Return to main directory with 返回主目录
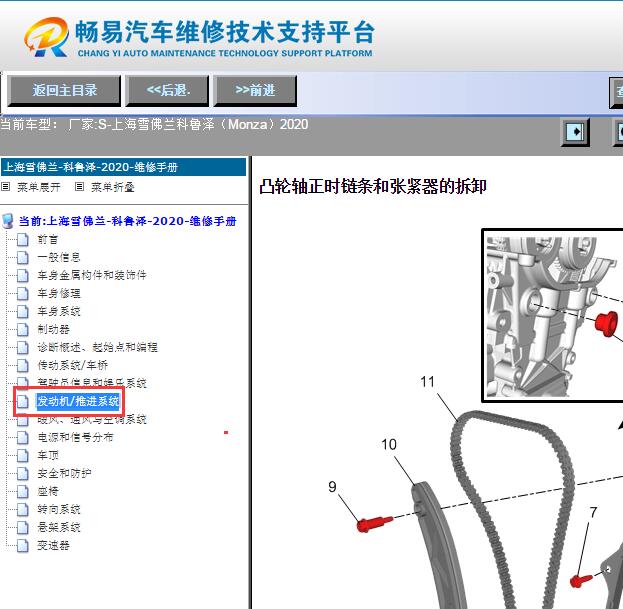623x609 pixels. point(64,91)
